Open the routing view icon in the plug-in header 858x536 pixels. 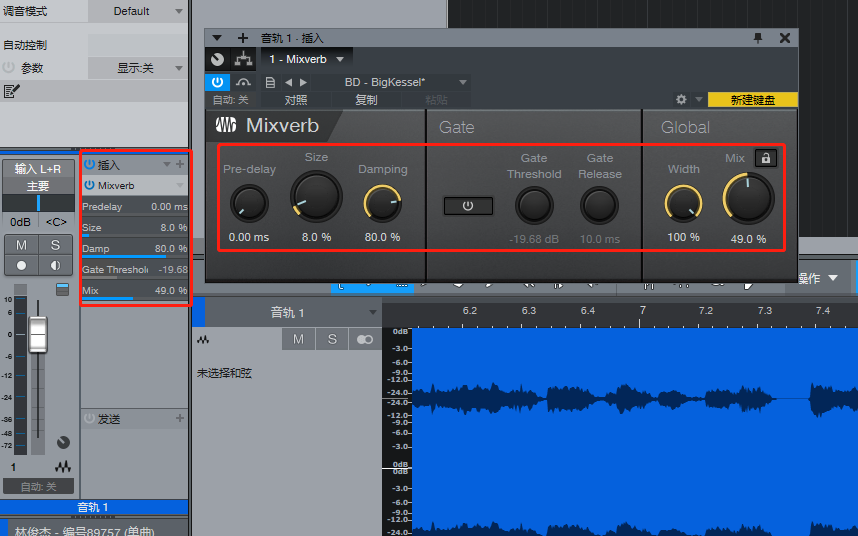(244, 59)
